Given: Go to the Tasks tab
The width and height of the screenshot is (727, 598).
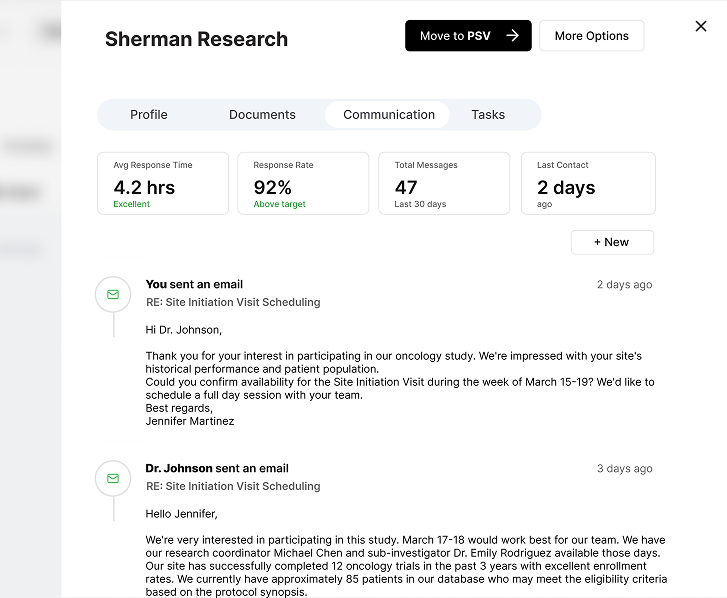Looking at the screenshot, I should 488,115.
